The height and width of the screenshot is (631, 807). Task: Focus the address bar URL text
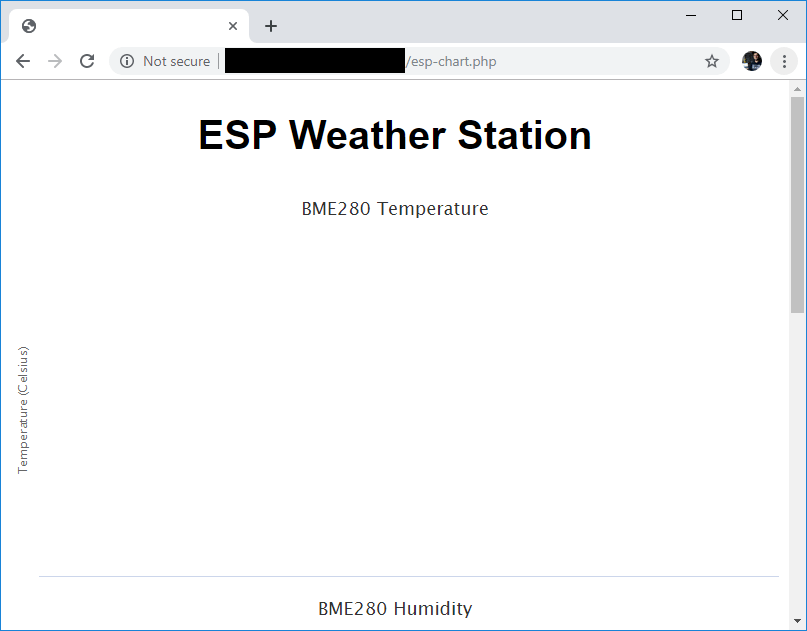[450, 61]
